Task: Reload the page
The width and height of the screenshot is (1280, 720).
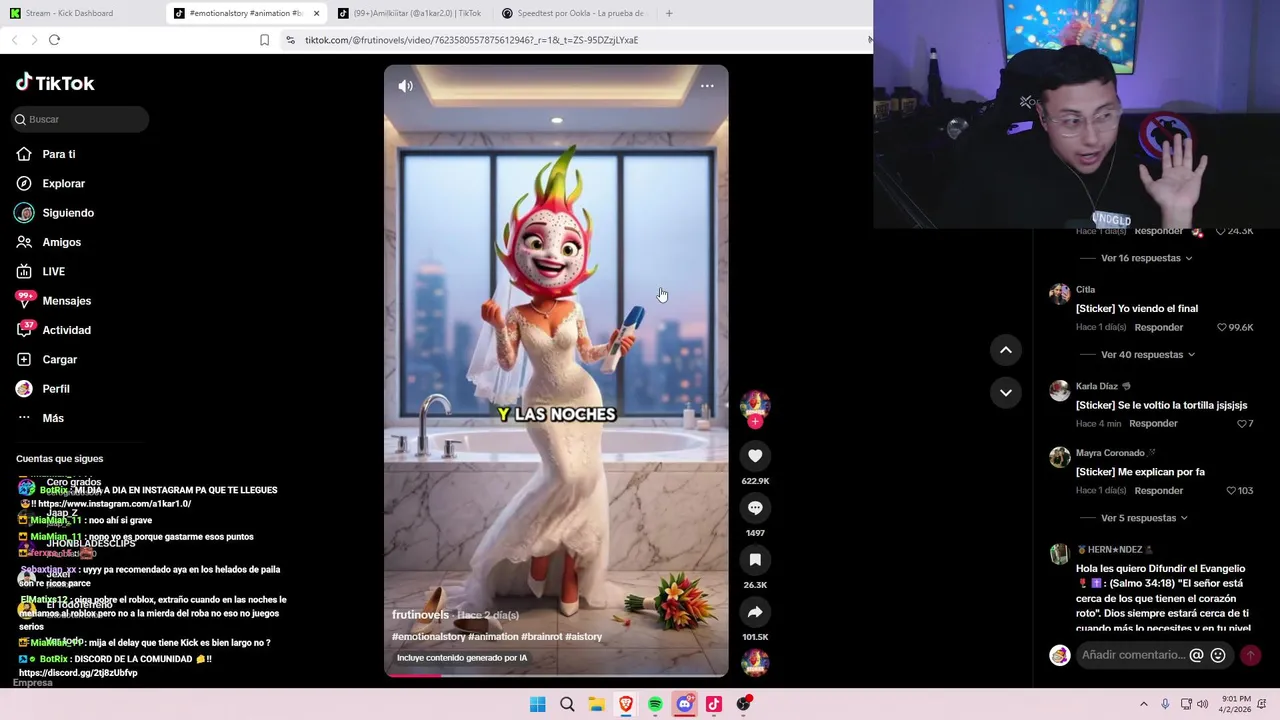Action: pos(54,40)
